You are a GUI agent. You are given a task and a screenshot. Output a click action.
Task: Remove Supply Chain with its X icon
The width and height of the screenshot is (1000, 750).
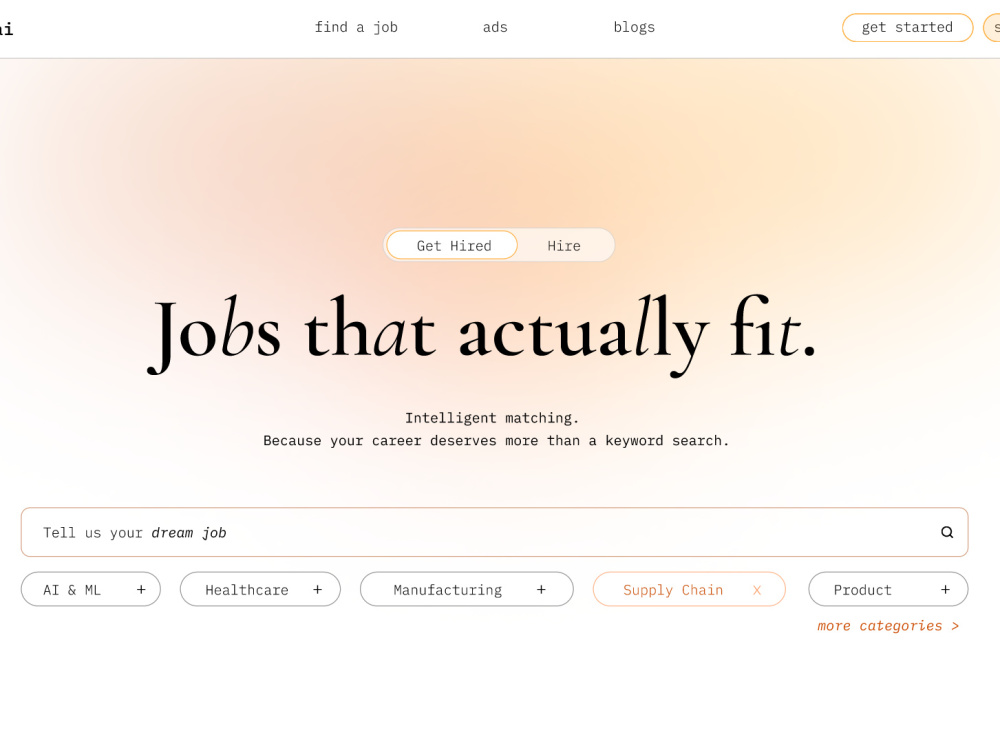(x=757, y=590)
